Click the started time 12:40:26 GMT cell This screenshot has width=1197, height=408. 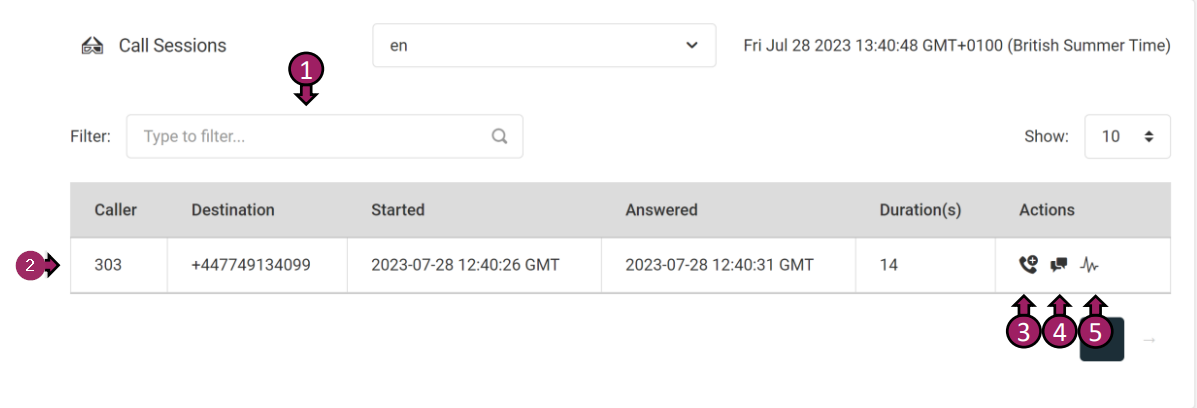pos(465,265)
